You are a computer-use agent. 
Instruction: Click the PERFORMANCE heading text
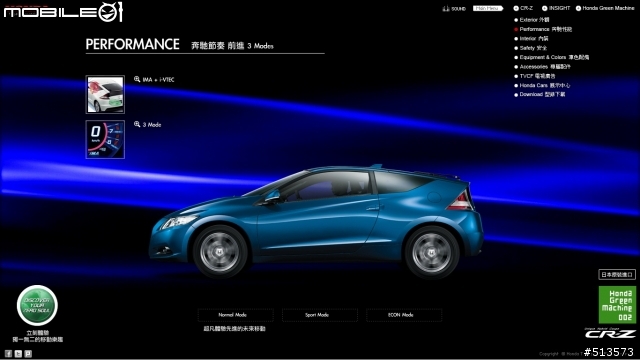click(133, 44)
